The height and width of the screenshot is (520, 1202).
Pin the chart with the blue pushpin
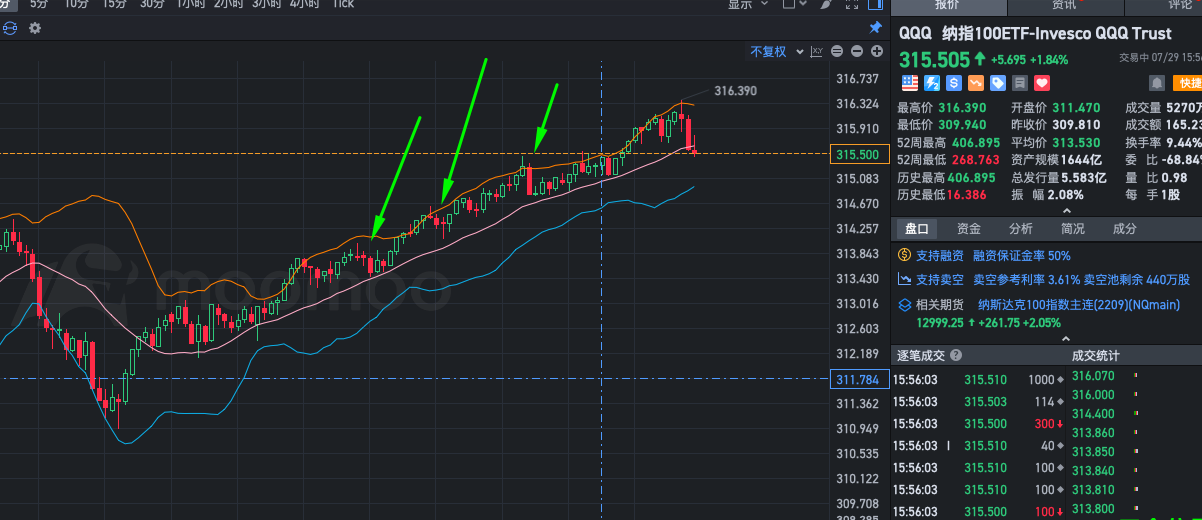coord(876,28)
